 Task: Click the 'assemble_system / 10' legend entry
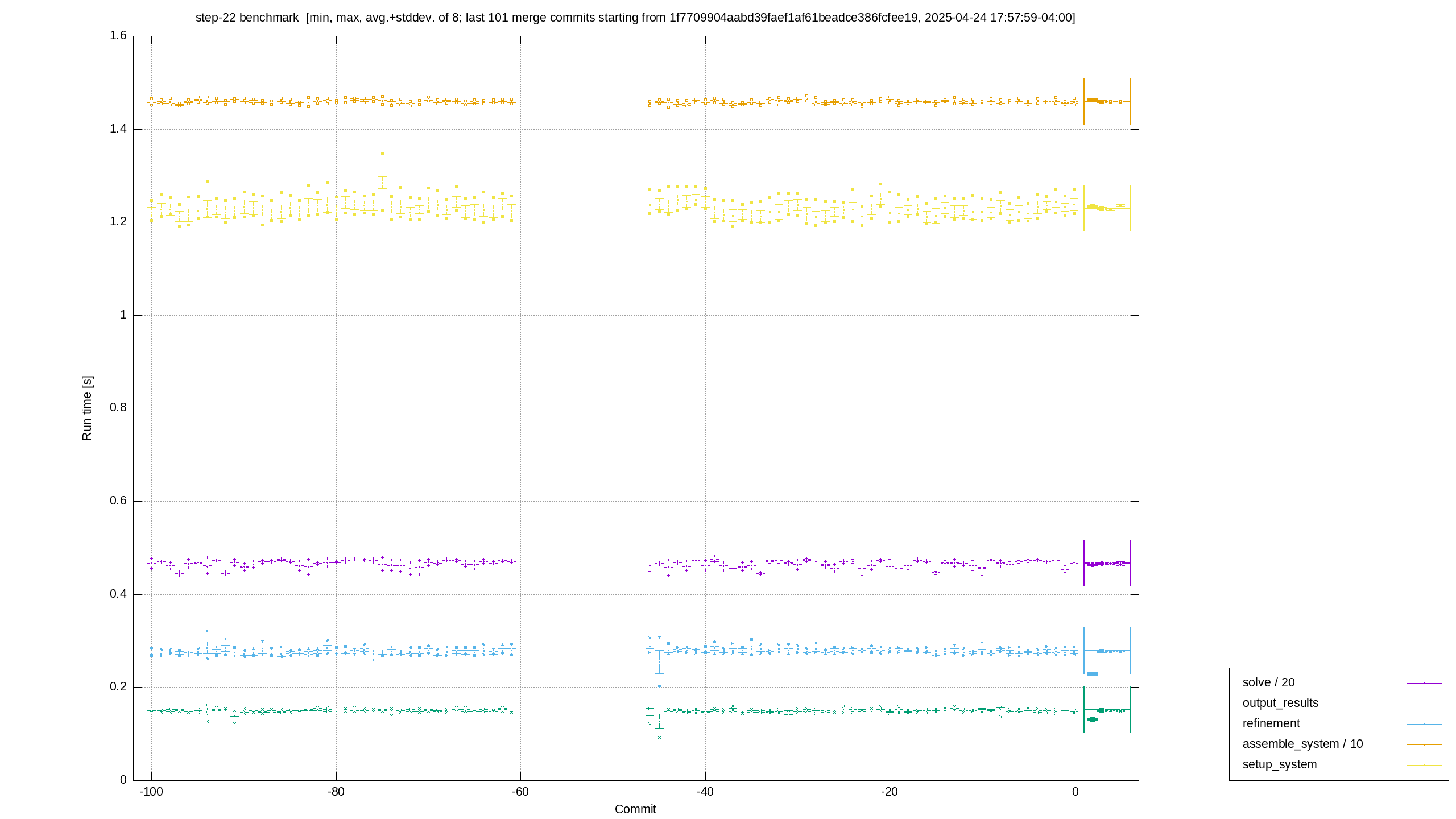point(1302,744)
